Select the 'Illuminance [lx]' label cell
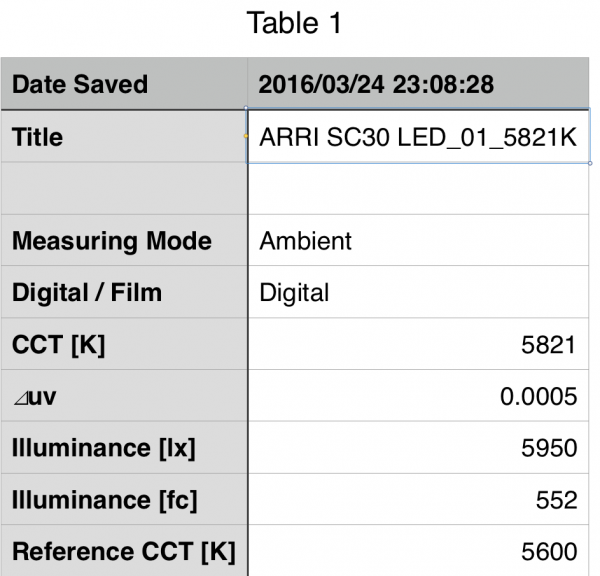The height and width of the screenshot is (576, 600). point(124,449)
